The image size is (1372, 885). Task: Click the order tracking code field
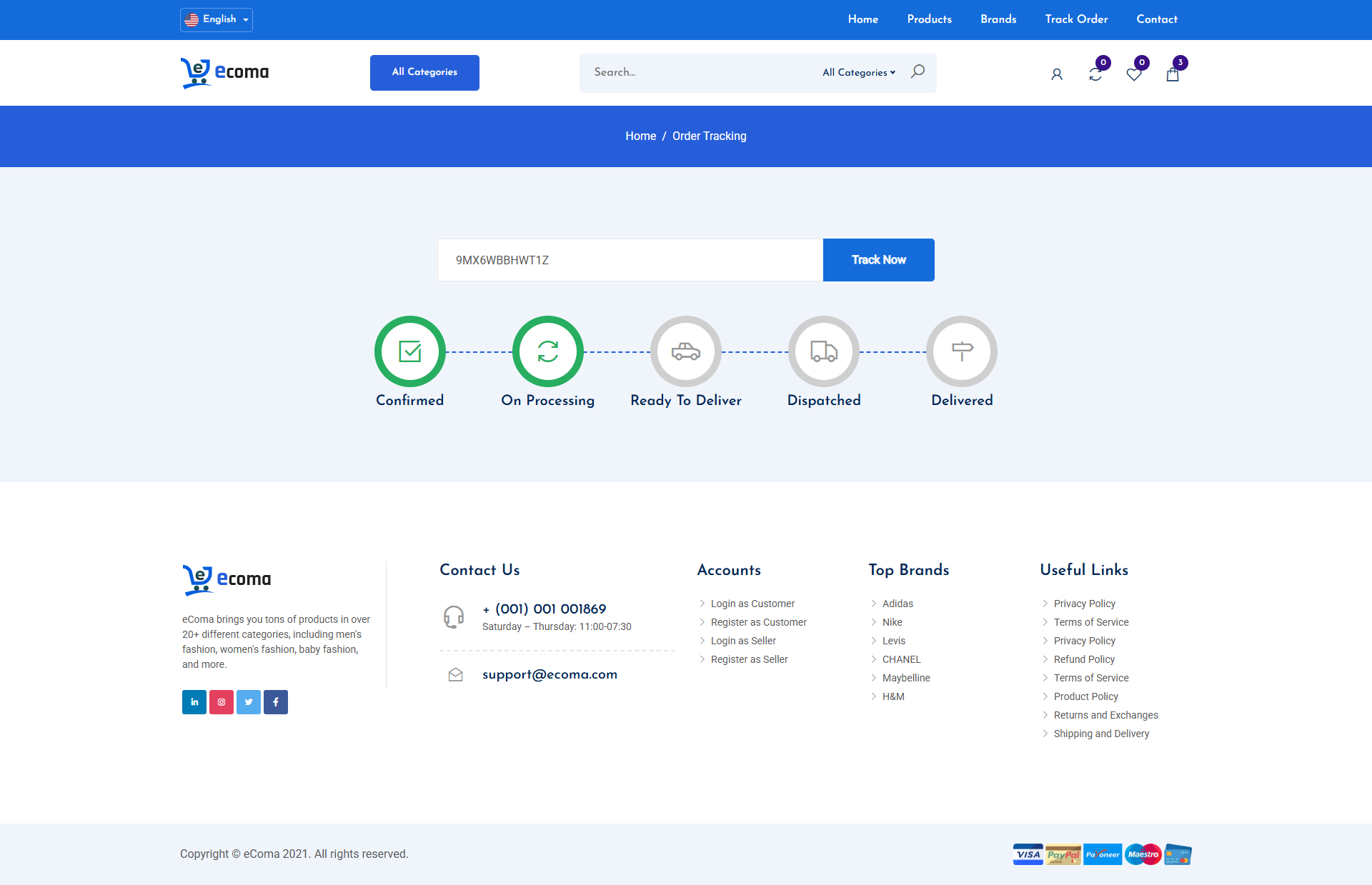630,260
